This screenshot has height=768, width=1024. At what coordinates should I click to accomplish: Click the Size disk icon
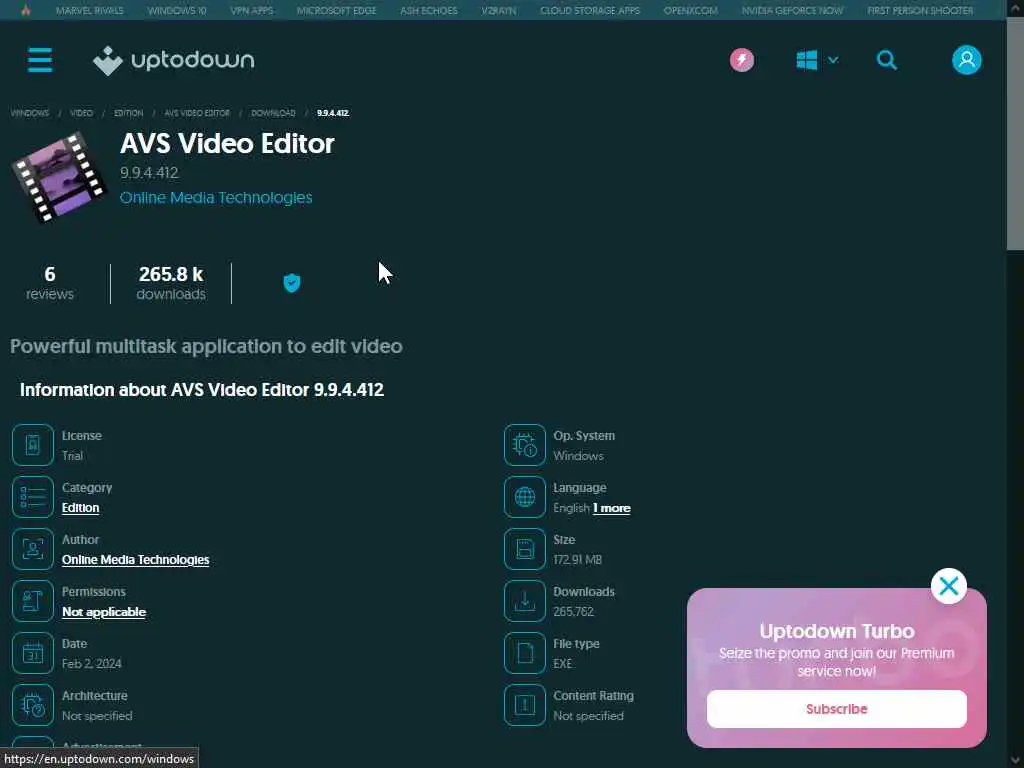524,549
